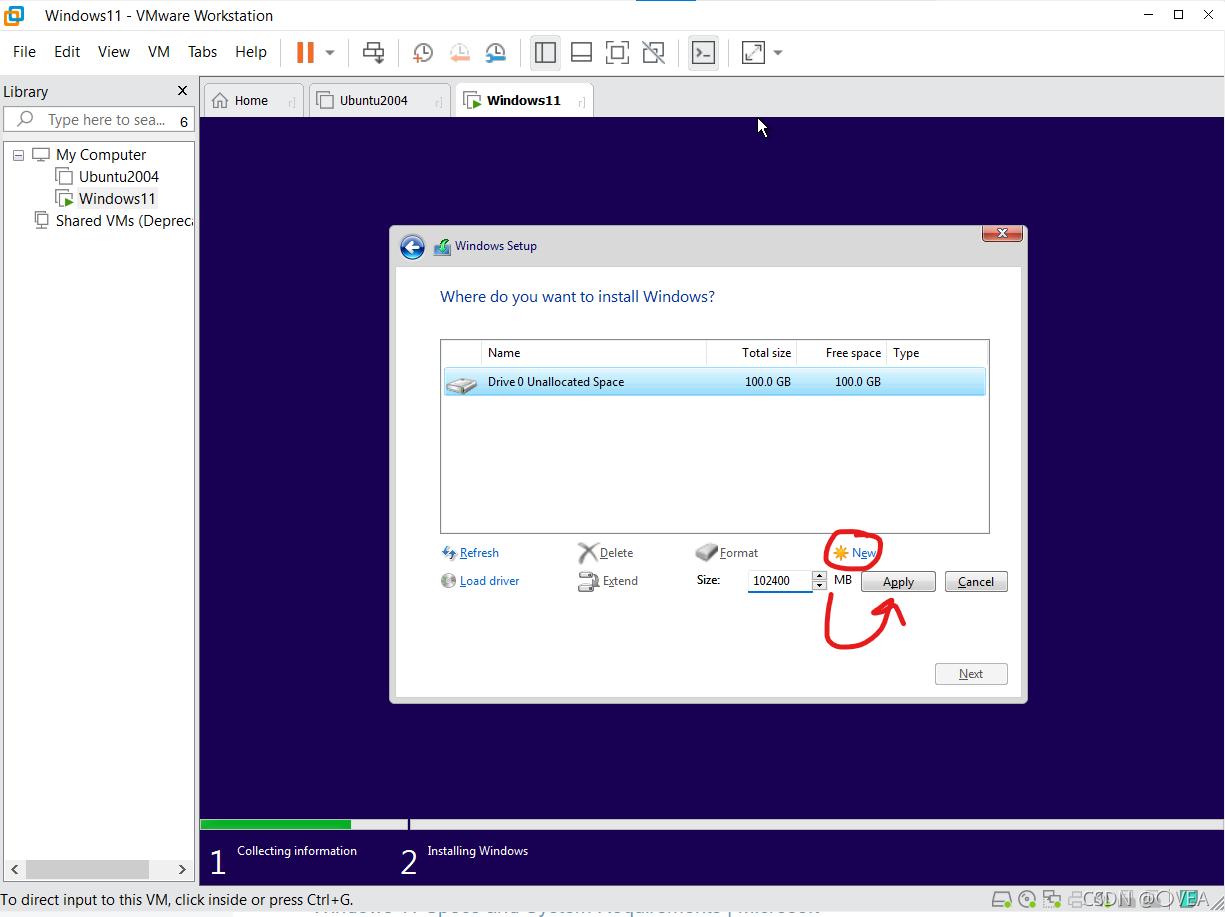Open the View menu
The height and width of the screenshot is (917, 1225).
click(x=113, y=52)
